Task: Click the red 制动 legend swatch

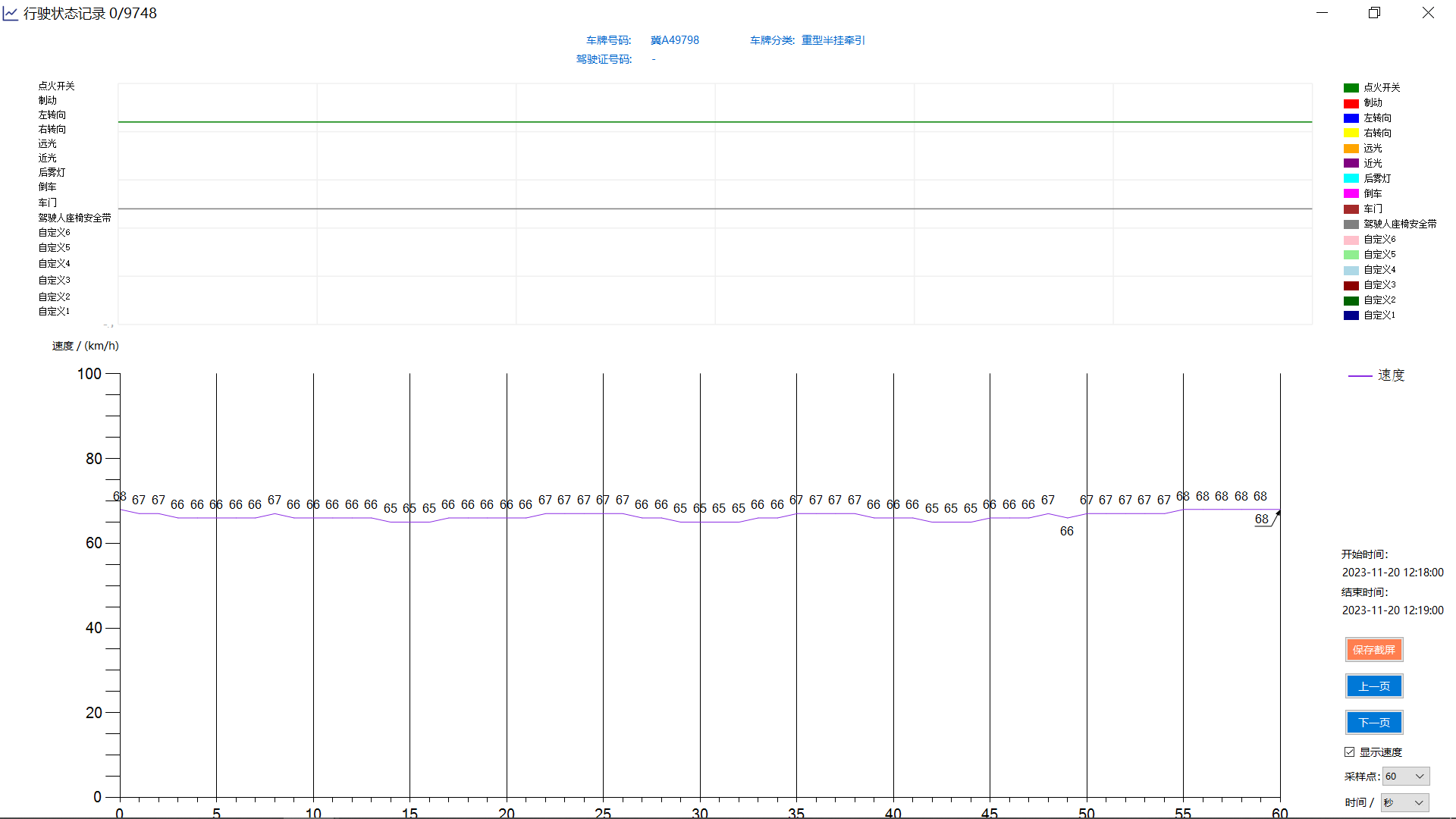Action: [1351, 103]
